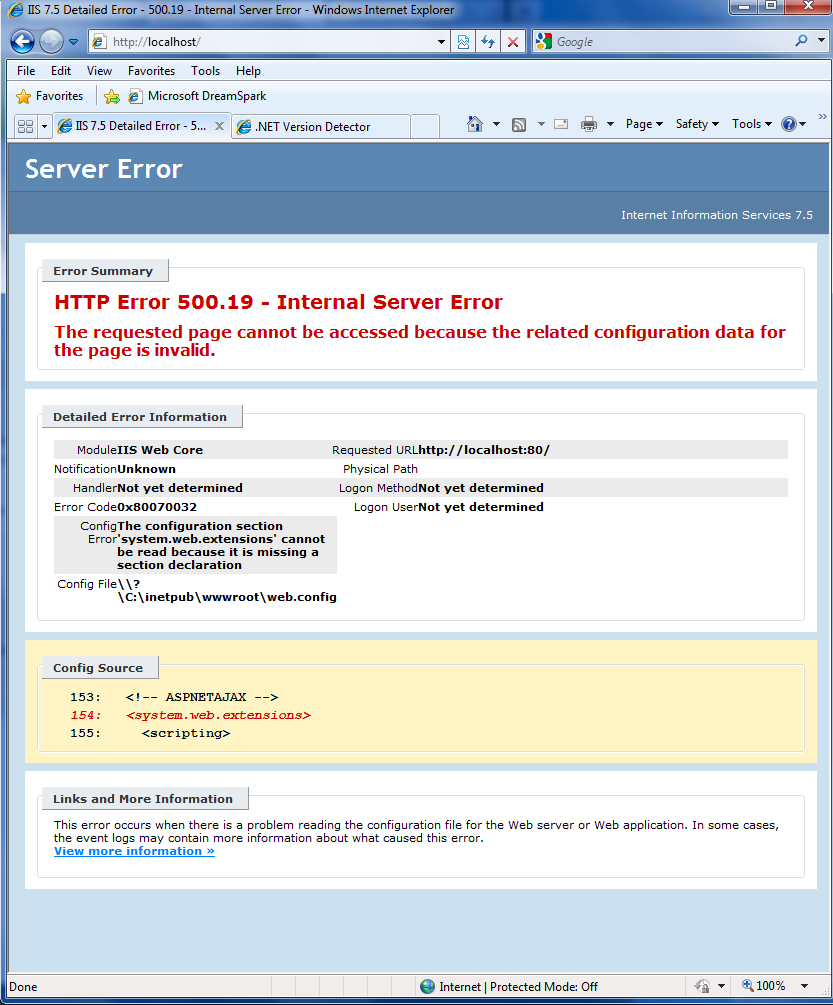Click the HTTP Error 500.19 heading
The image size is (833, 1005).
(x=279, y=302)
